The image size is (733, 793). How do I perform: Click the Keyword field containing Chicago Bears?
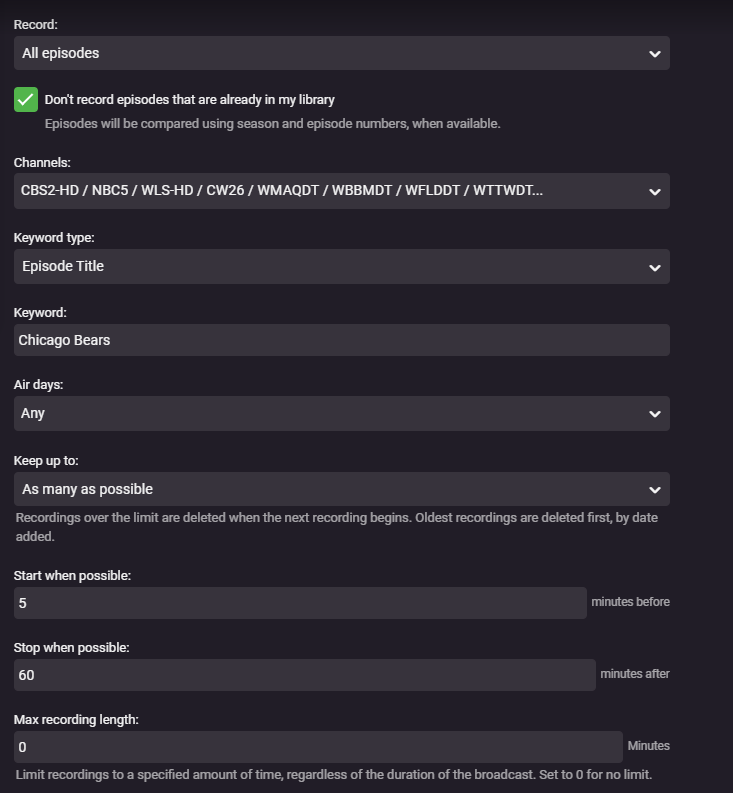(341, 340)
